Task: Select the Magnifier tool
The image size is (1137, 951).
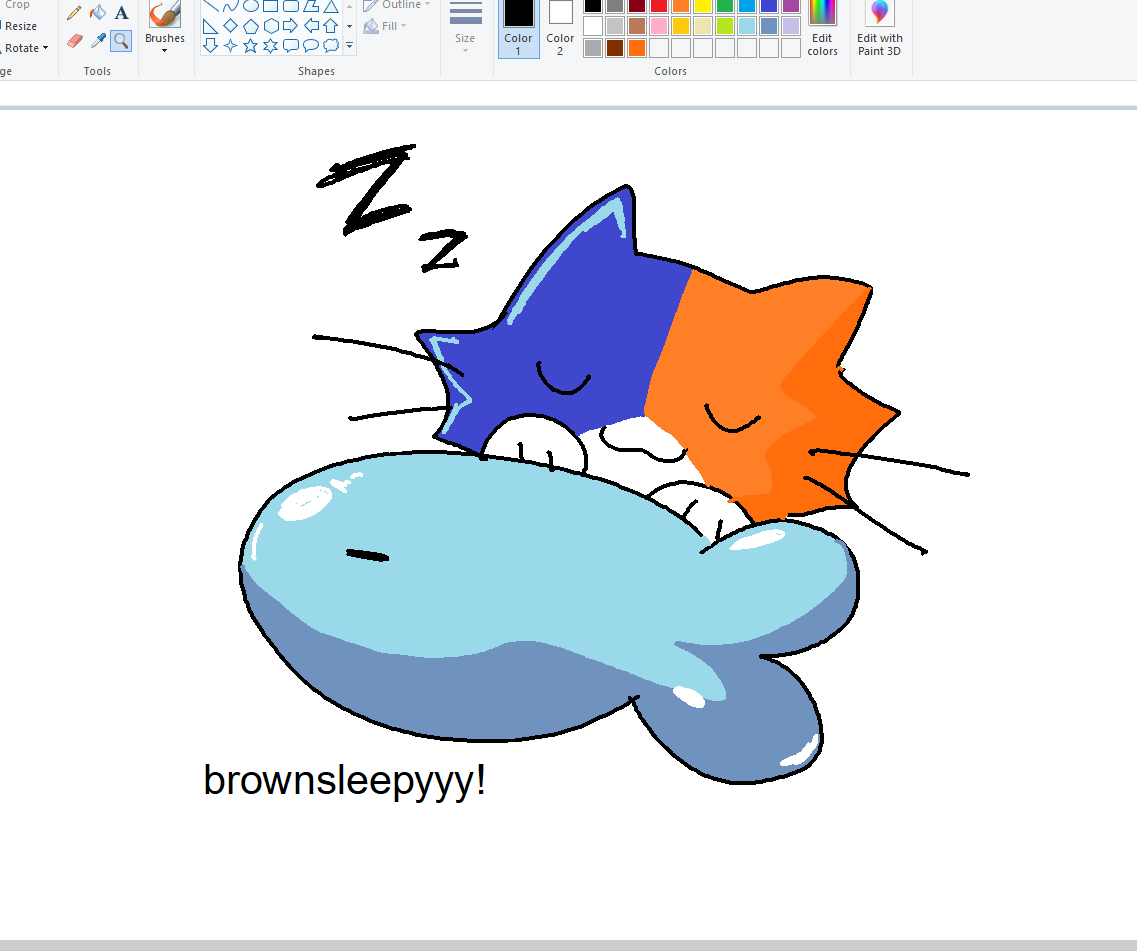Action: tap(121, 41)
